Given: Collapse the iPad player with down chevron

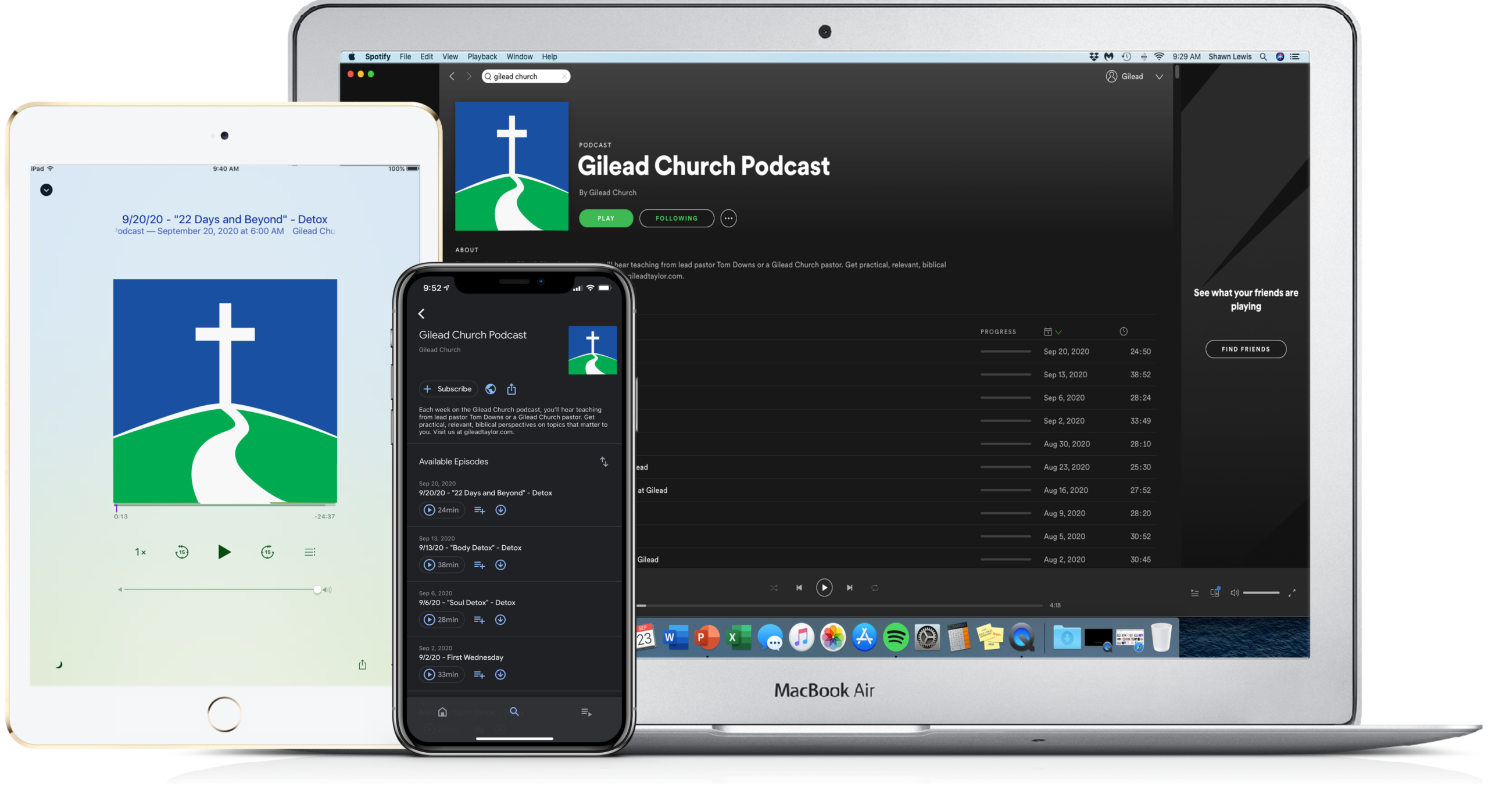Looking at the screenshot, I should (46, 190).
